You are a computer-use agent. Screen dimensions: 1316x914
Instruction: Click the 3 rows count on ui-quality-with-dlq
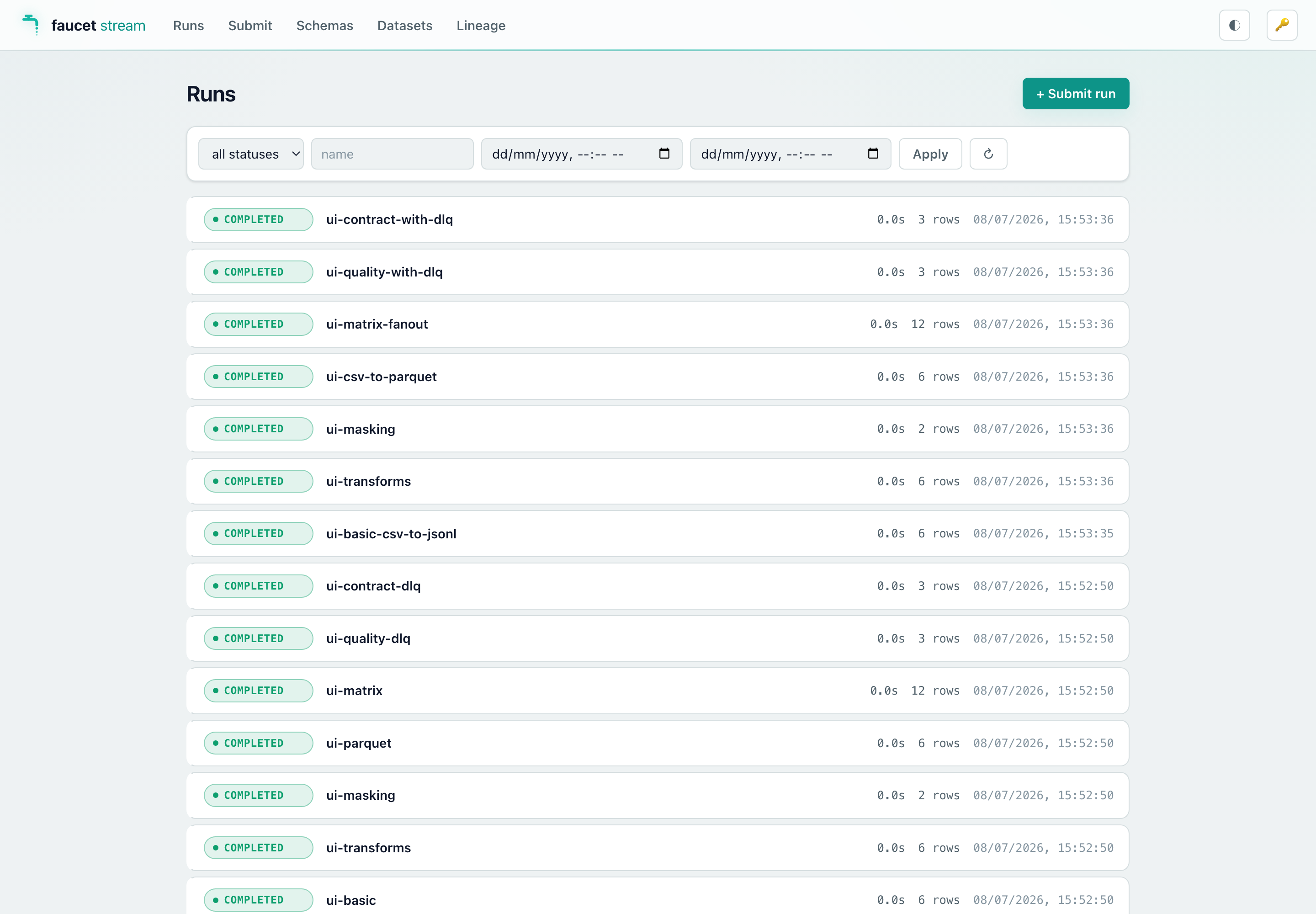coord(939,272)
